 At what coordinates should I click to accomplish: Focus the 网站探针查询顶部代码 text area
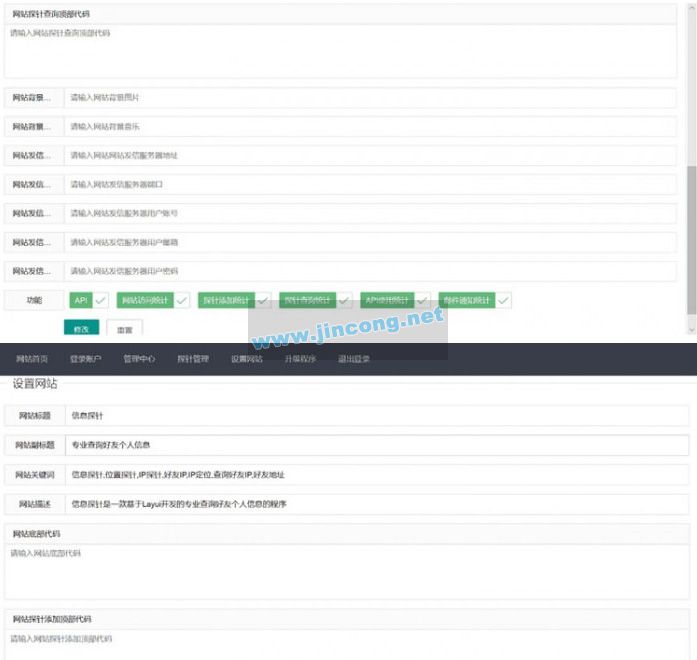tap(340, 51)
